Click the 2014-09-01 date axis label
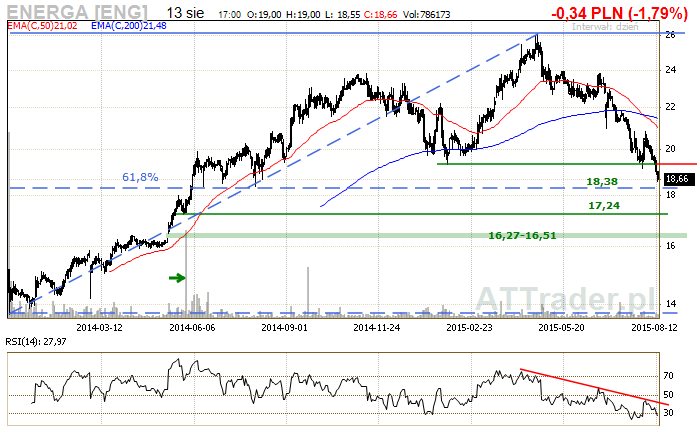Viewport: 700px width, 431px height. [x=284, y=327]
